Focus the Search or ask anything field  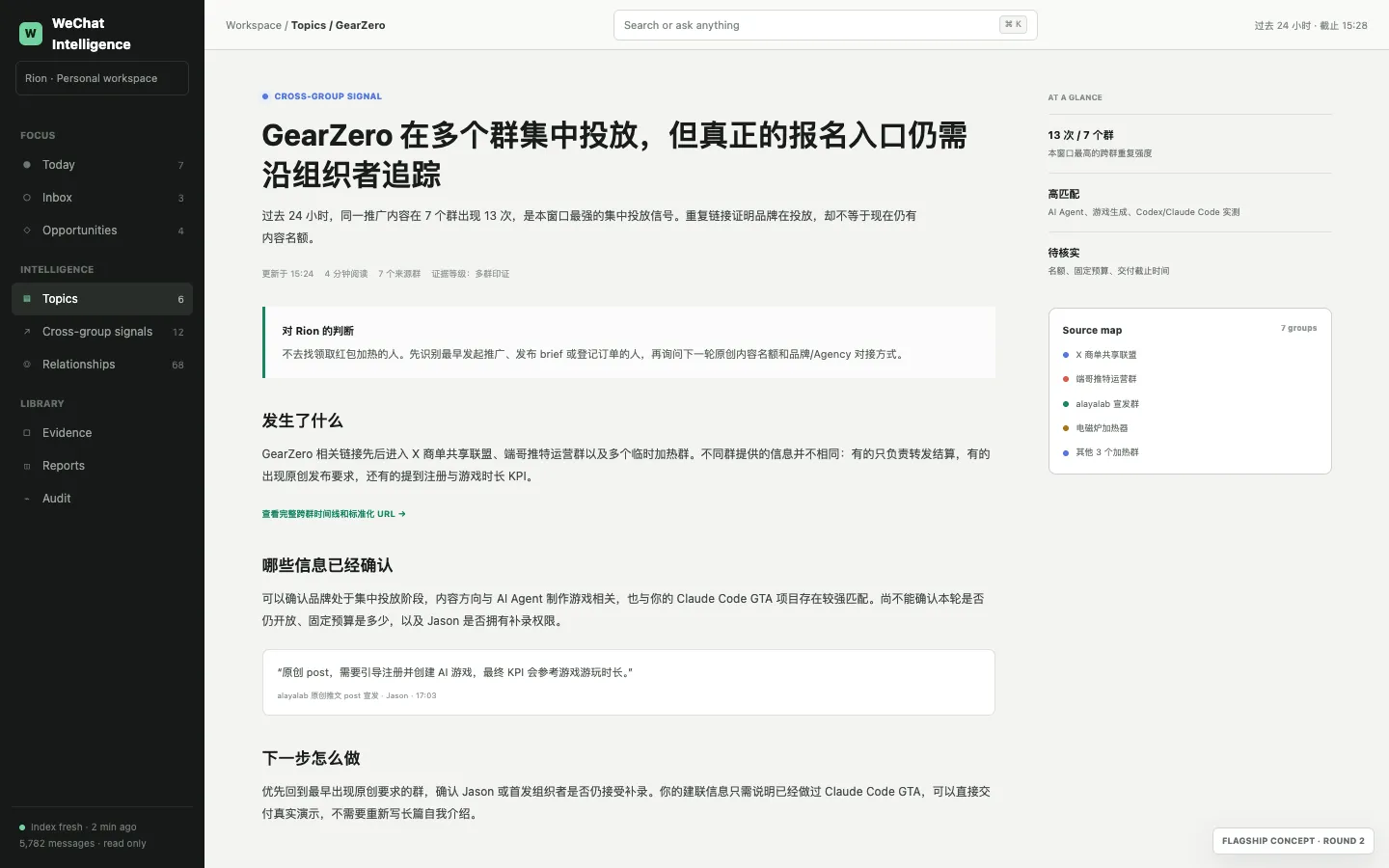click(825, 25)
